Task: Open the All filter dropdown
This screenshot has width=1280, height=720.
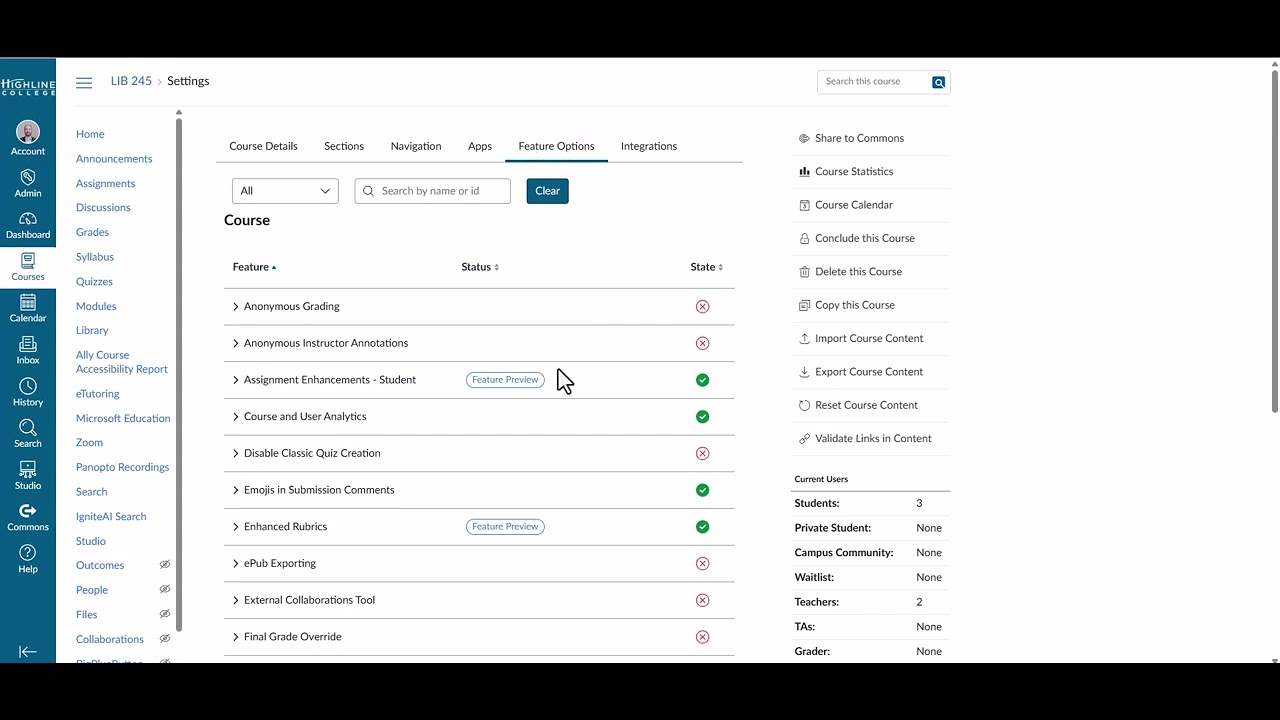Action: pos(285,191)
